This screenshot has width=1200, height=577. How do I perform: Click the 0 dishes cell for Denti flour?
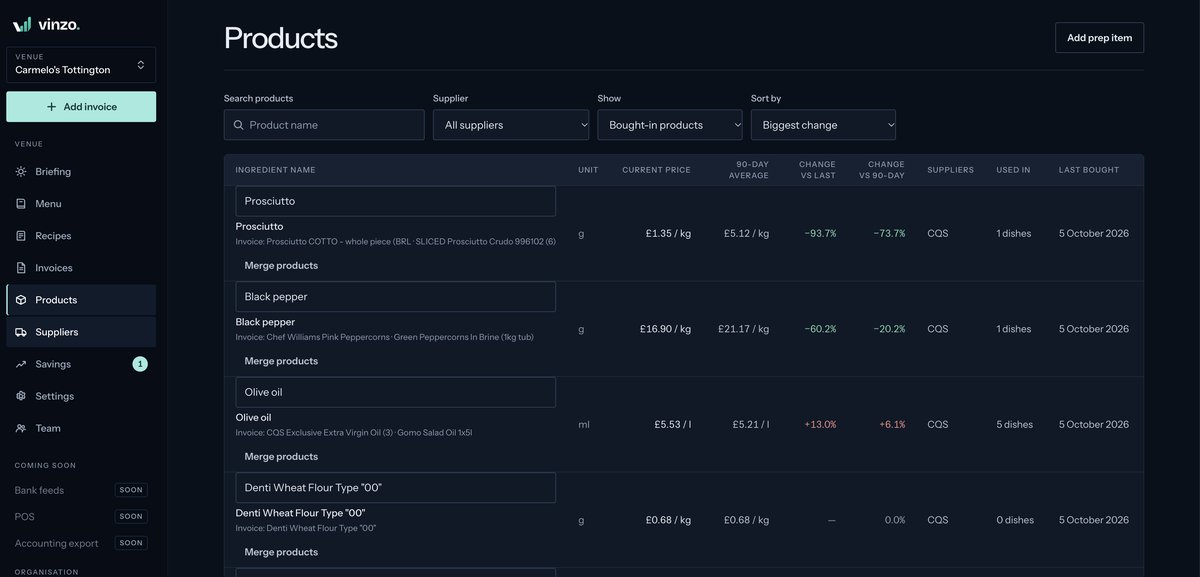[x=1014, y=520]
